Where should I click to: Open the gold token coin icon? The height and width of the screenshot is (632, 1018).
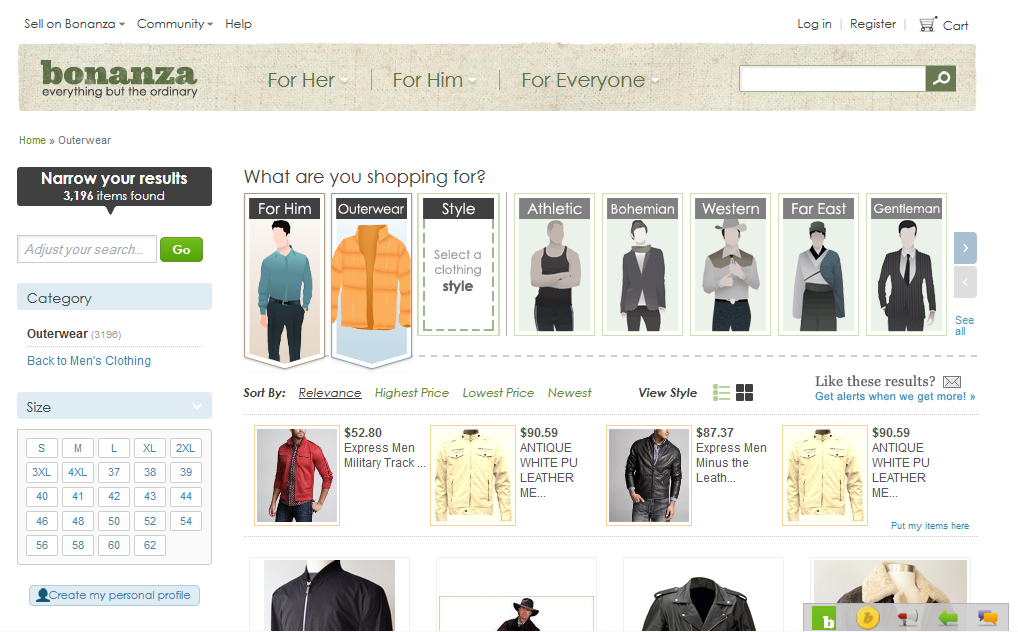[866, 619]
